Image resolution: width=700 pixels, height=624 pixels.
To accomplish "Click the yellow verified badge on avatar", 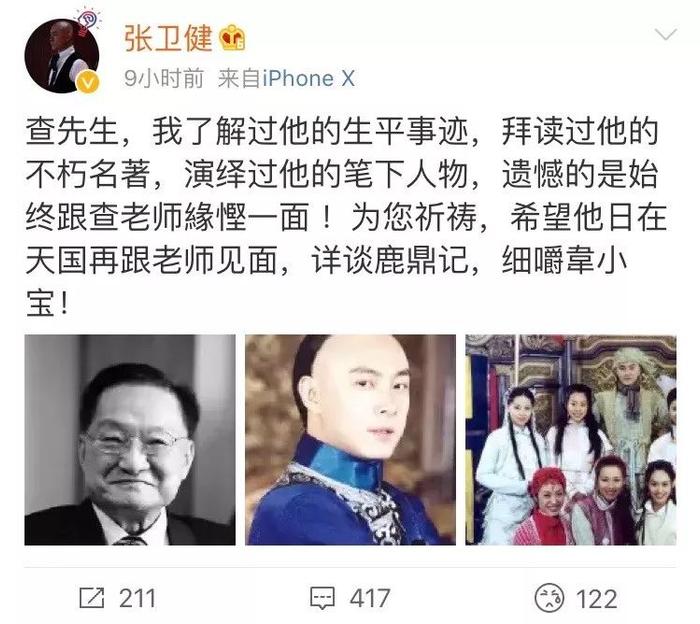I will (88, 82).
